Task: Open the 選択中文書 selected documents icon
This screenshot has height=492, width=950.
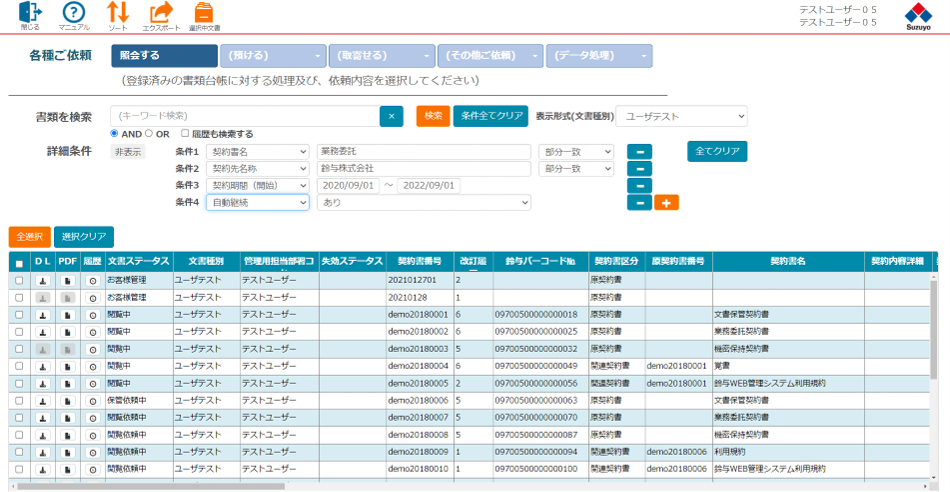Action: (204, 13)
